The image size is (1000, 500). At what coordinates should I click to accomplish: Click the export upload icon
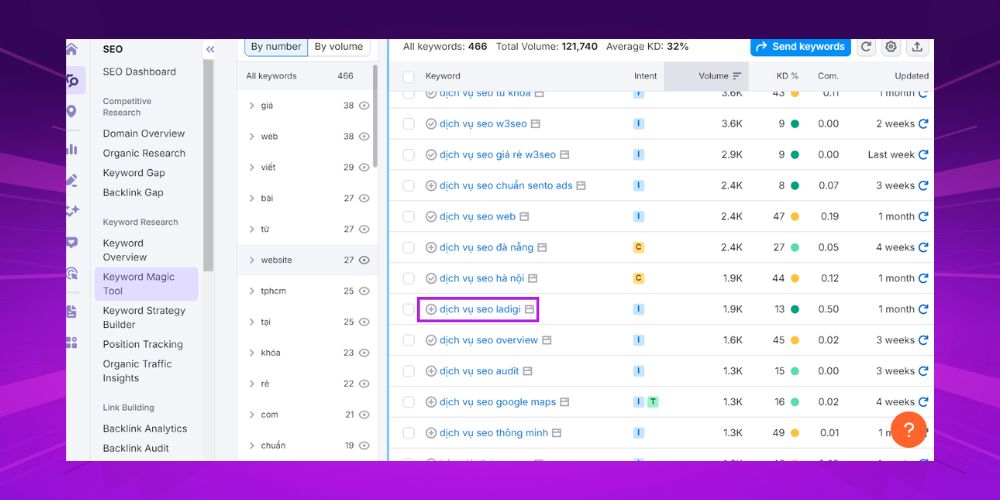917,47
